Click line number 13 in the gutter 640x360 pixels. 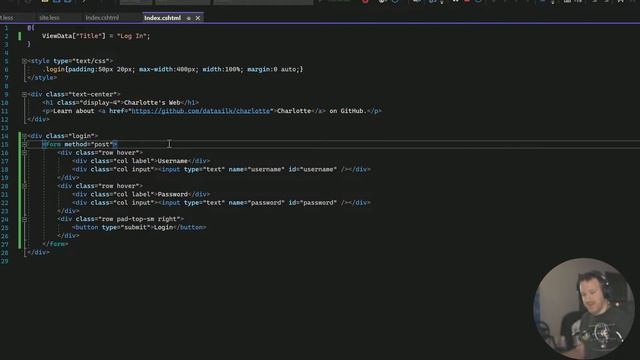click(4, 128)
